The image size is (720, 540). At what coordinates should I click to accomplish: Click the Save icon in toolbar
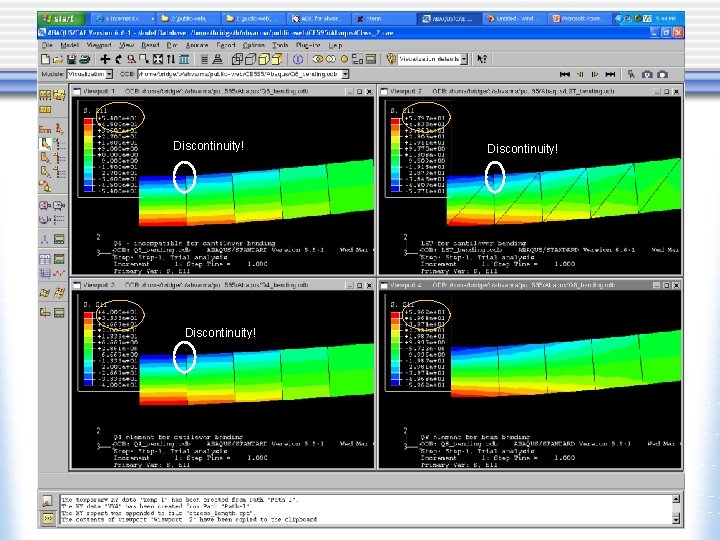[73, 59]
